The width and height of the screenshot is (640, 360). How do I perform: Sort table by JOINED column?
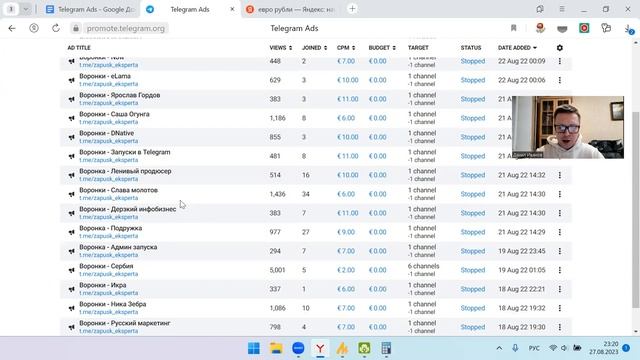314,48
